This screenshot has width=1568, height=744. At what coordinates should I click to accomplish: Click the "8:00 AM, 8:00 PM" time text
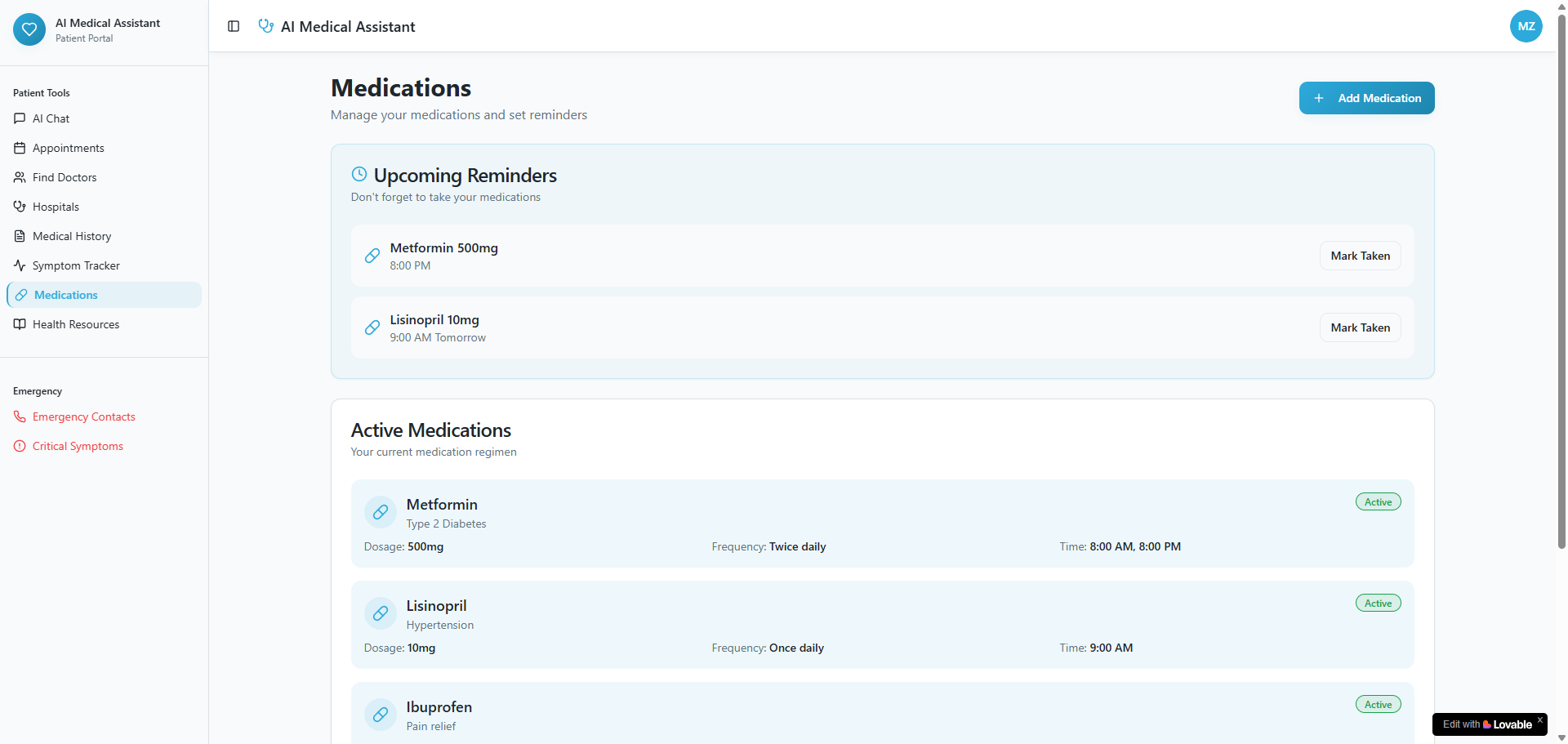click(x=1135, y=546)
